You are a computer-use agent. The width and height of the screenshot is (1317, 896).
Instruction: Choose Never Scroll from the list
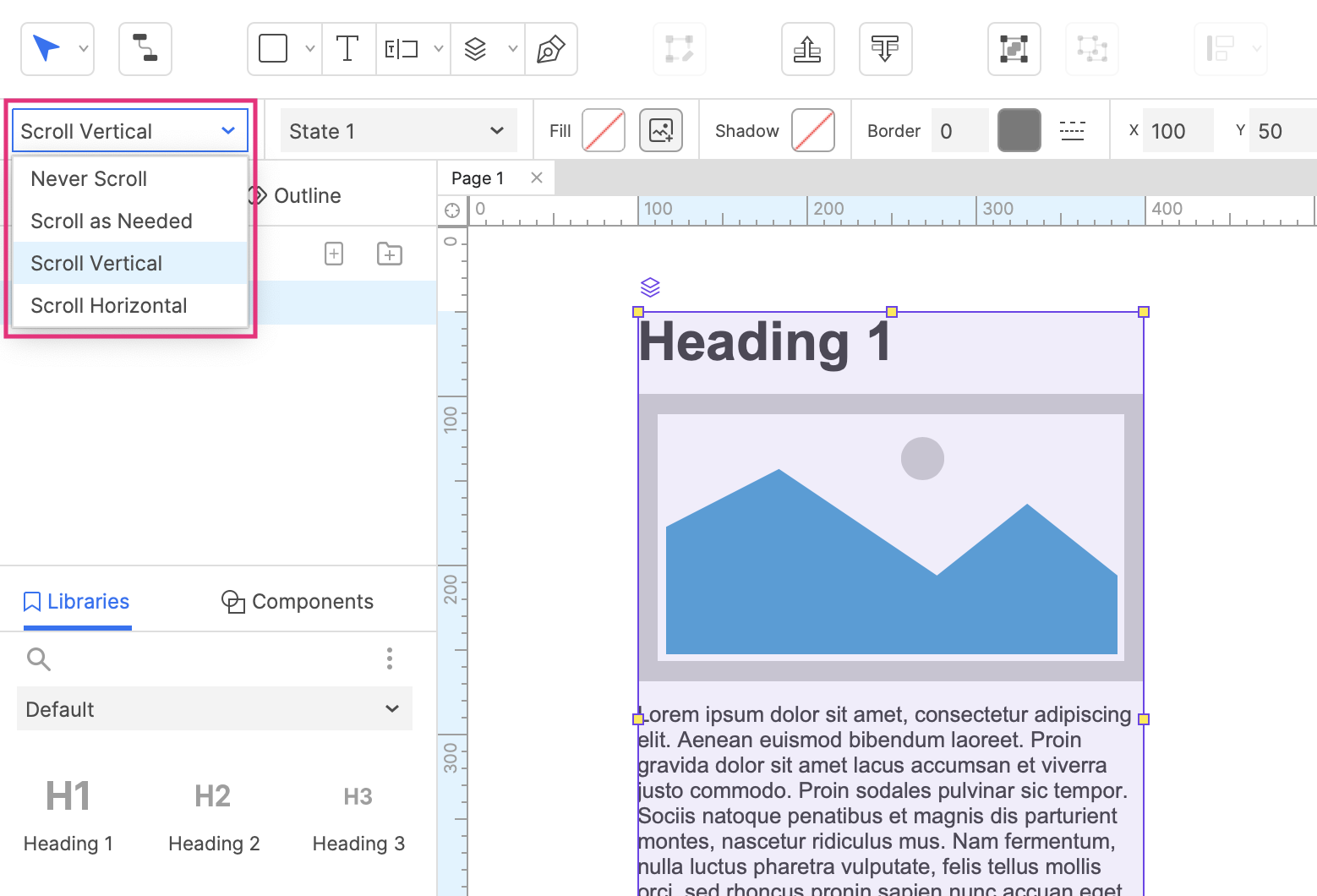pyautogui.click(x=89, y=179)
